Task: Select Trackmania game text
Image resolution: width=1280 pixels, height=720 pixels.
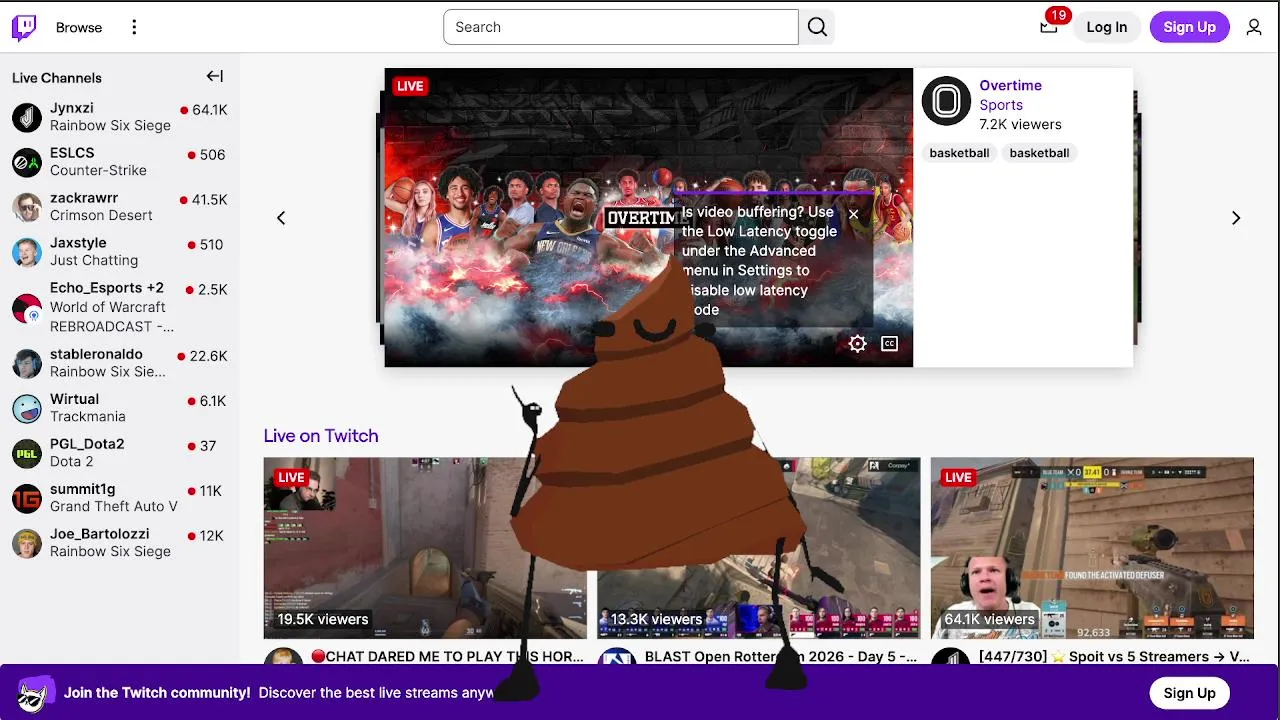Action: tap(88, 417)
